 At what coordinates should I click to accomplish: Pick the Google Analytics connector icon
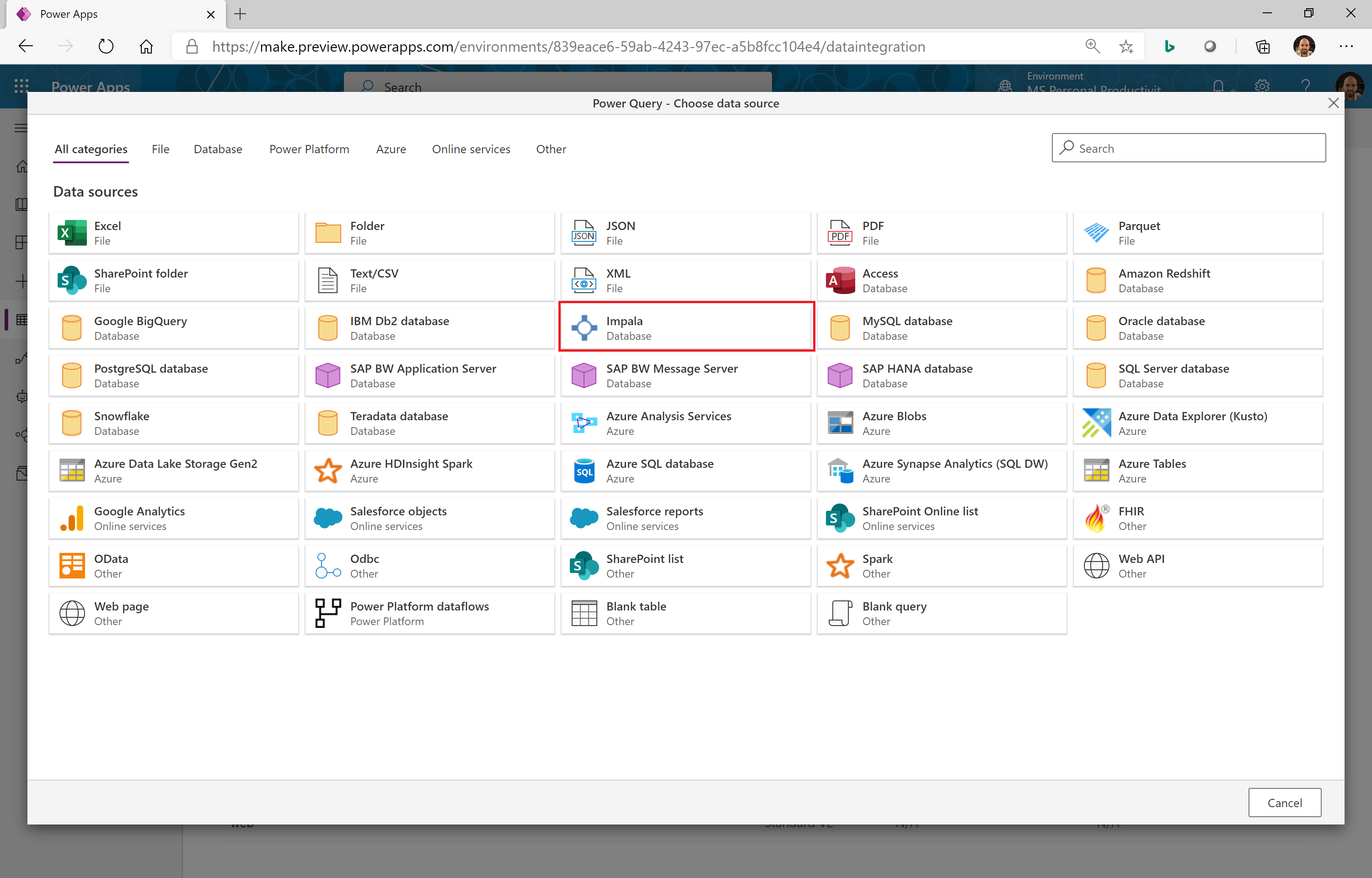tap(72, 518)
